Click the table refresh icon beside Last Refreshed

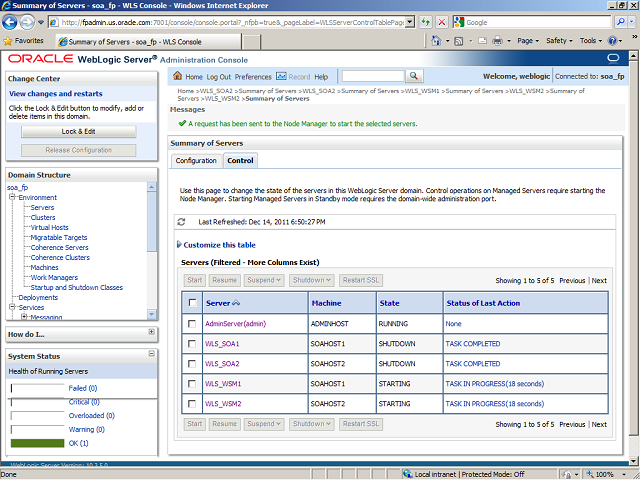pos(182,221)
